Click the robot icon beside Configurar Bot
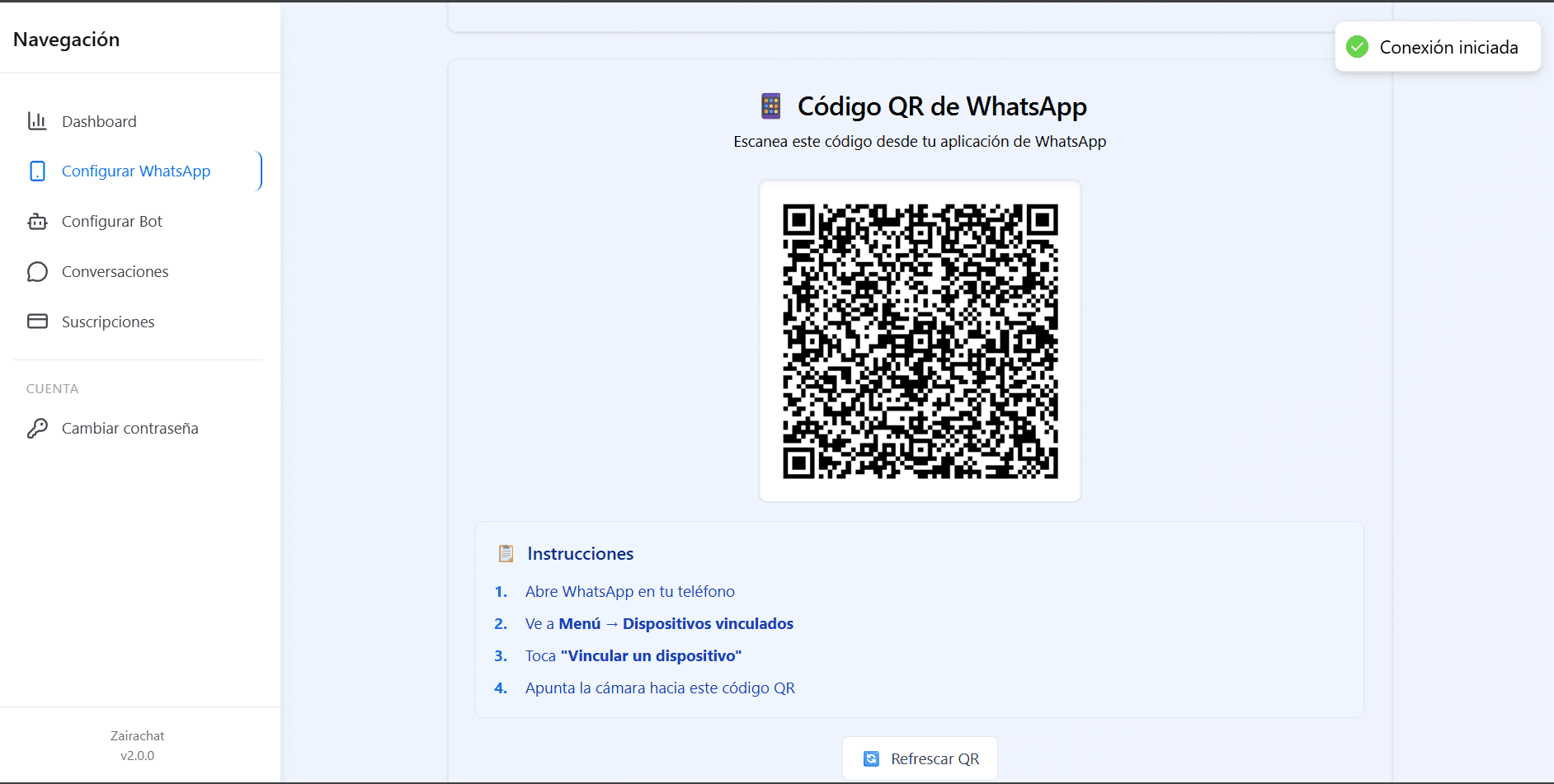Screen dimensions: 1554x784 coord(38,221)
